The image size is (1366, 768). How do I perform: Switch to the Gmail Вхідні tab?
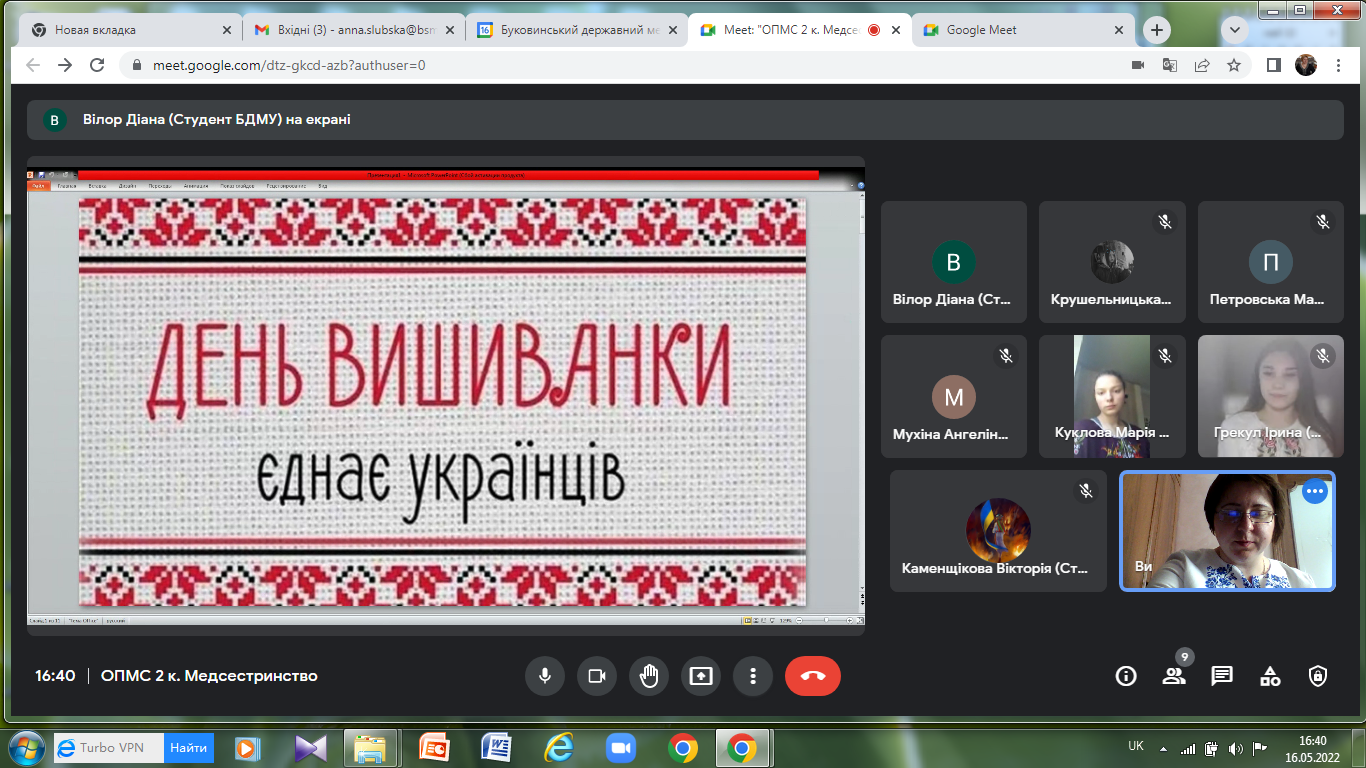click(x=354, y=30)
